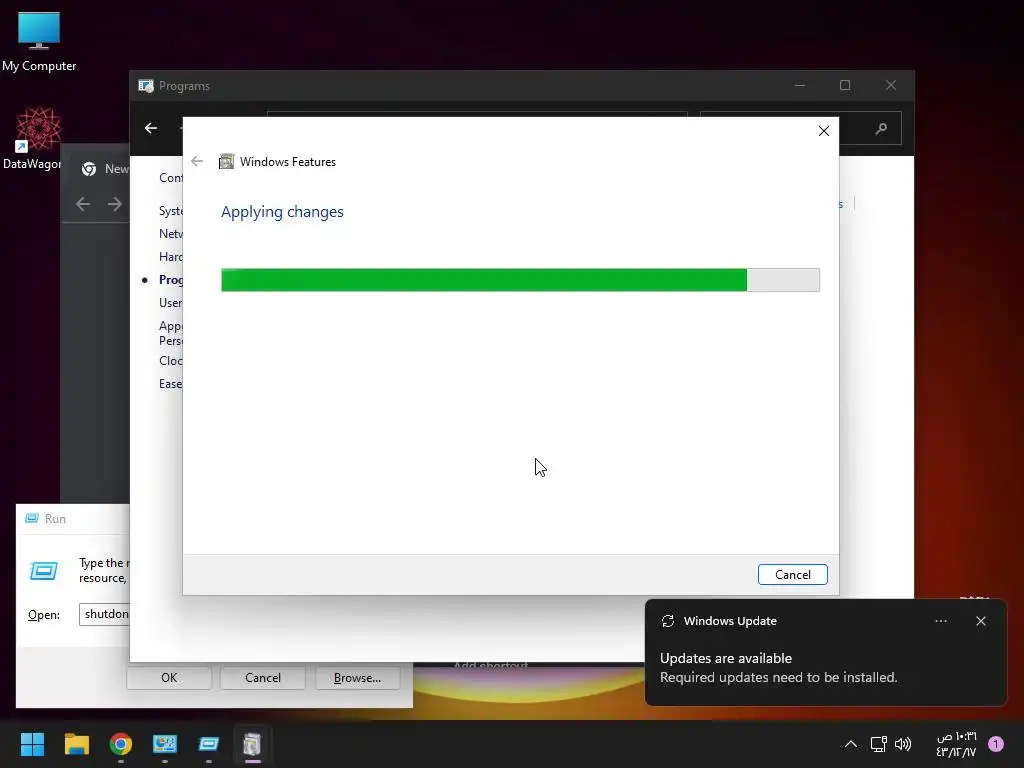Minimize the Programs window

[x=800, y=86]
